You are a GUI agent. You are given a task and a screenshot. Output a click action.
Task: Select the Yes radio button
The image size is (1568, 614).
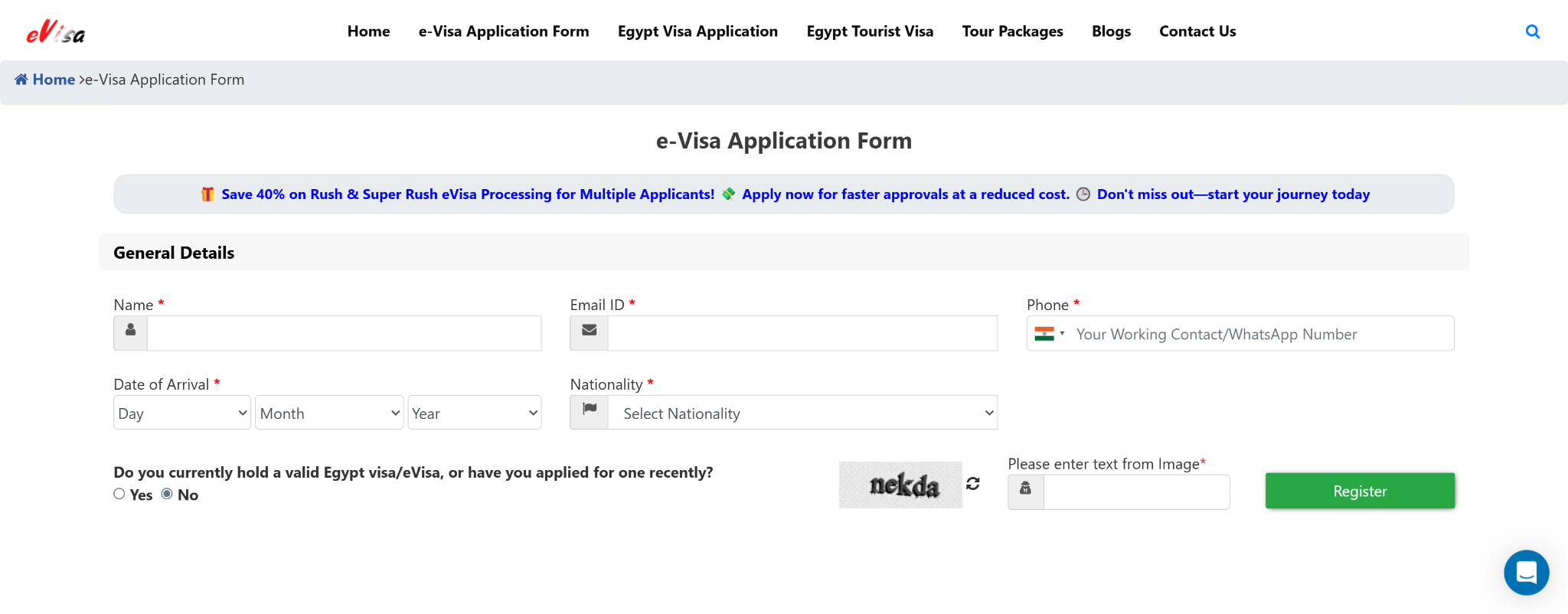[x=119, y=494]
